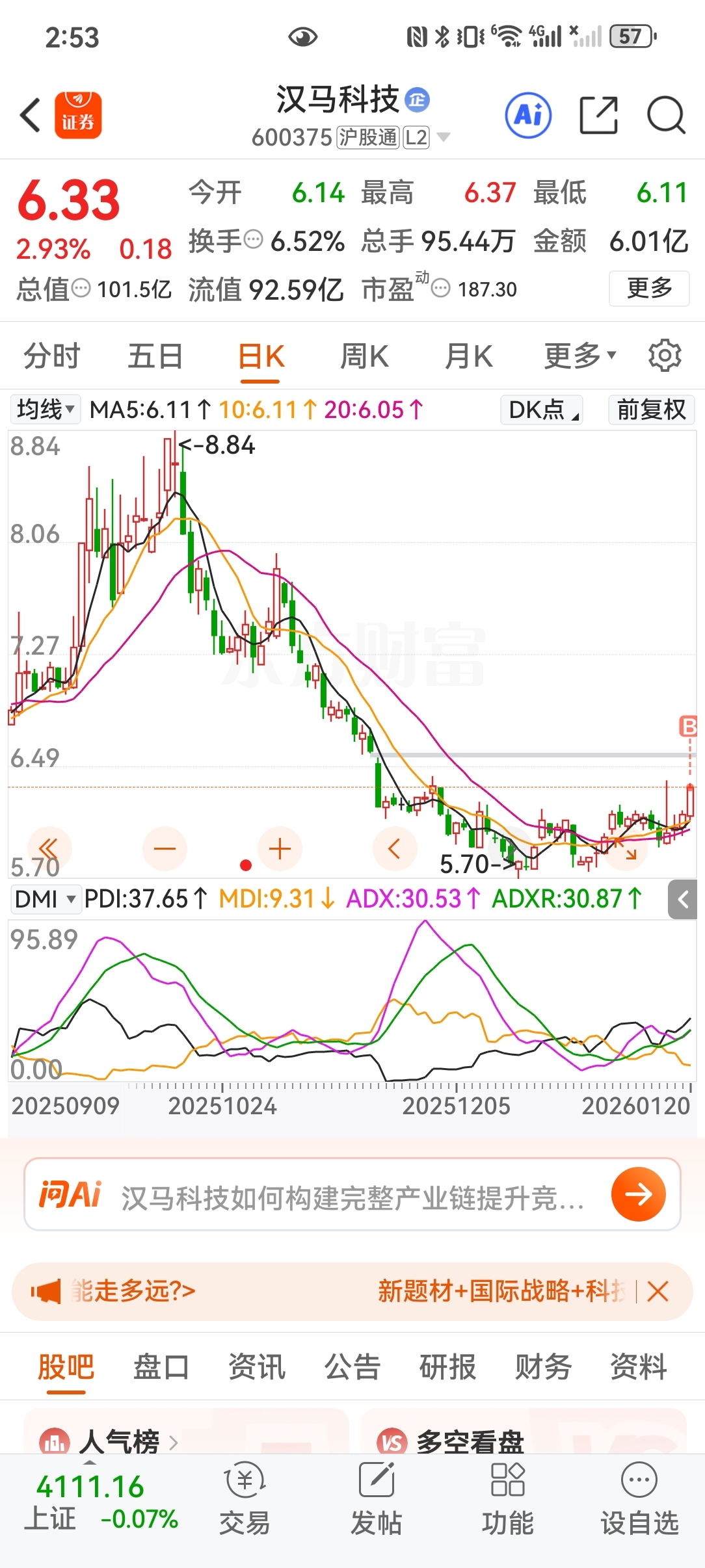Image resolution: width=705 pixels, height=1568 pixels.
Task: Open the 多空看盘 VS icon
Action: [392, 1441]
